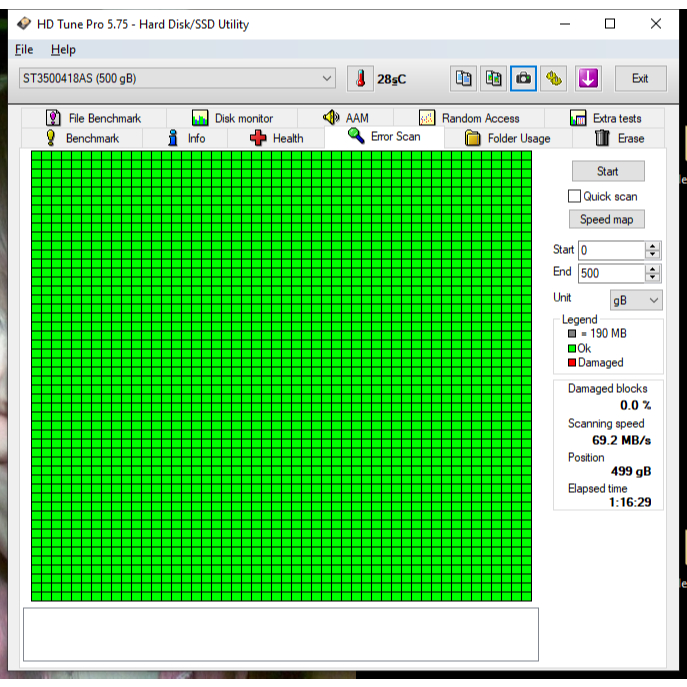Click the copy screenshot to clipboard icon
687x687 pixels.
[493, 78]
